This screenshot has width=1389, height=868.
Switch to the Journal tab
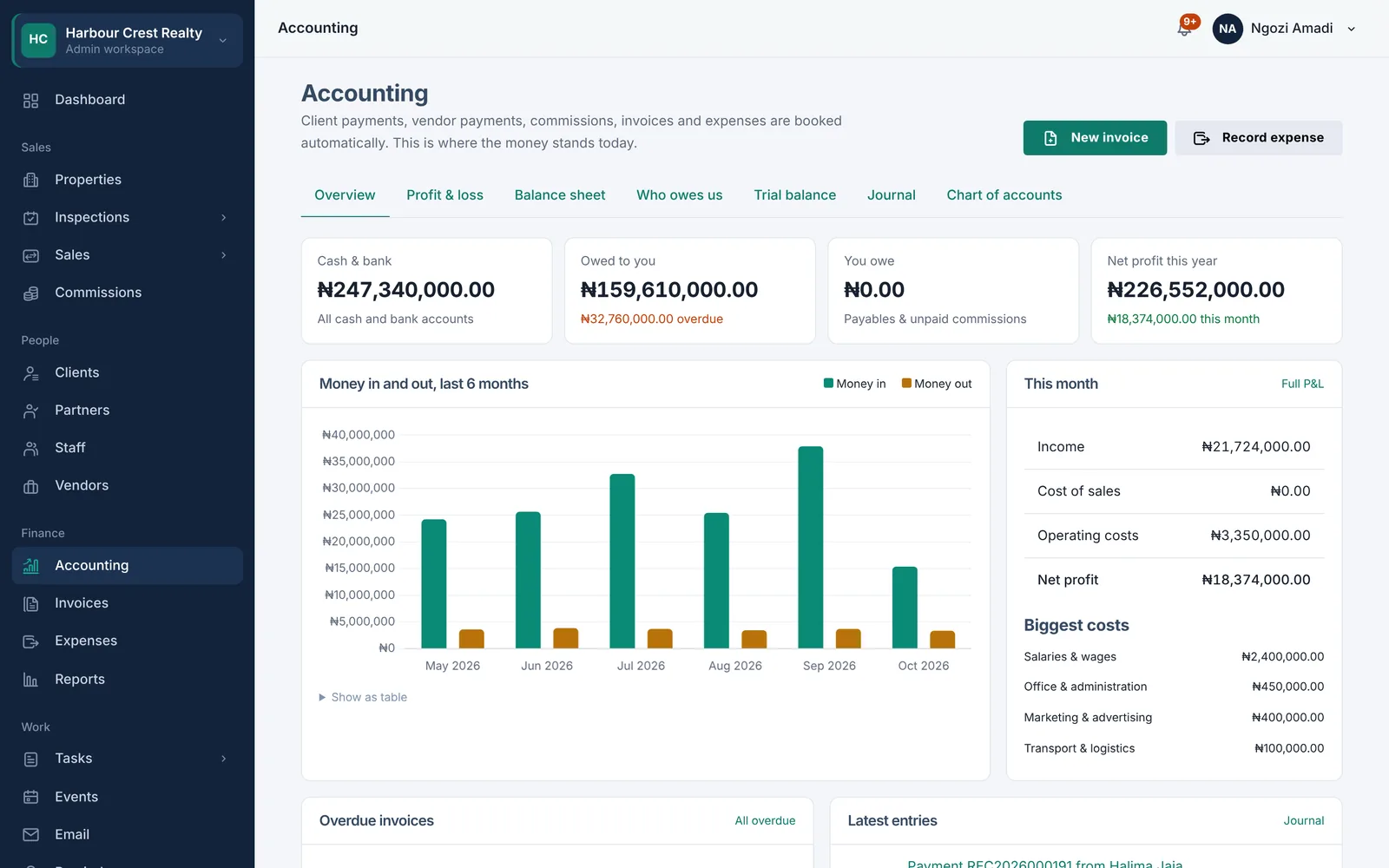pos(892,195)
